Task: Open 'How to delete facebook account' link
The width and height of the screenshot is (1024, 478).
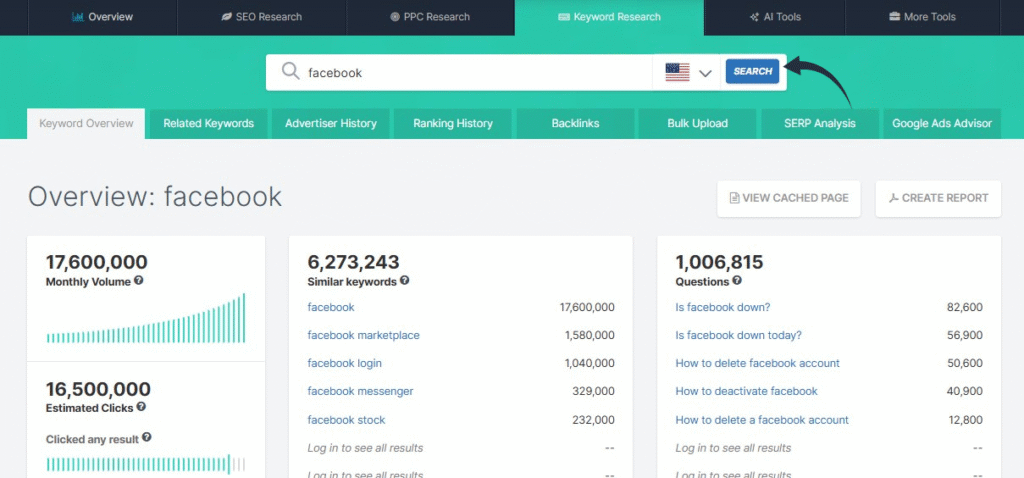Action: tap(758, 363)
